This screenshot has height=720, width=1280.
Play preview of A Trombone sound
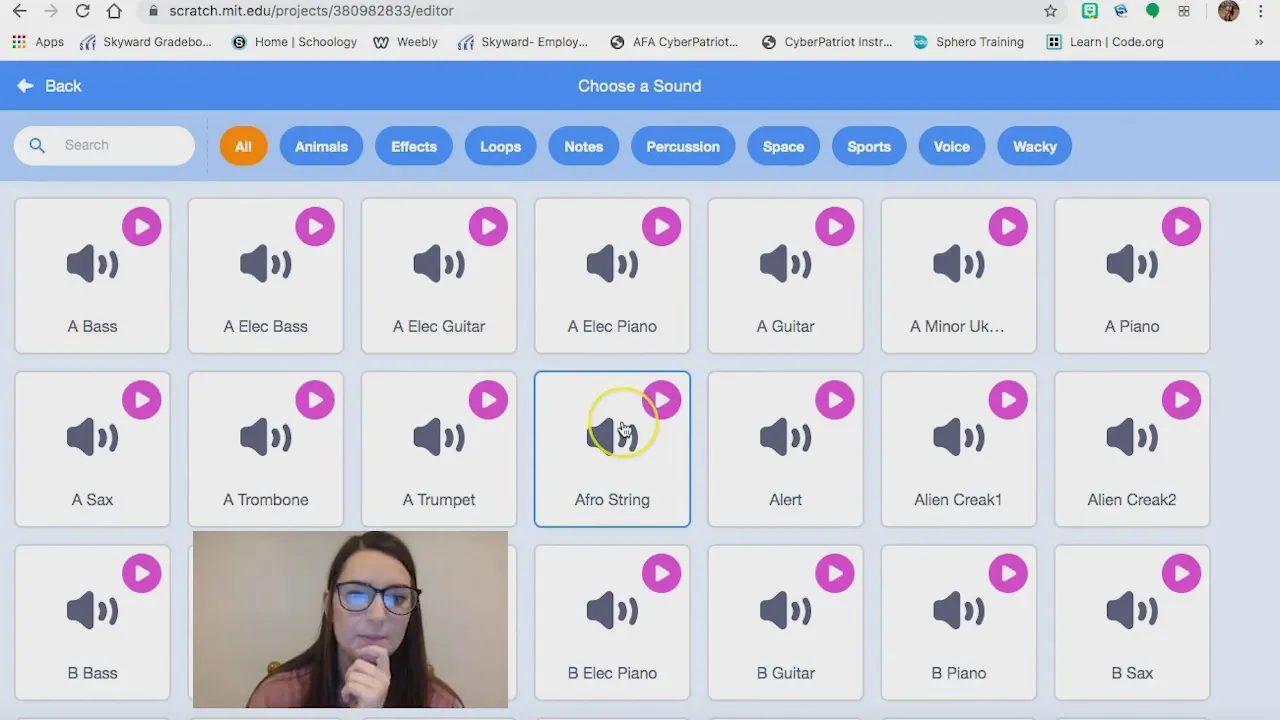pyautogui.click(x=315, y=400)
